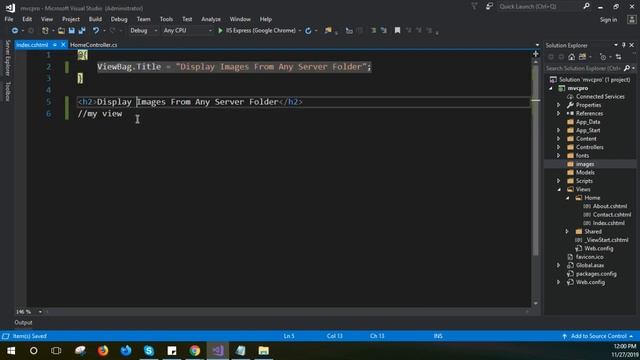Select favicon.ico in Solution Explorer

tap(589, 257)
